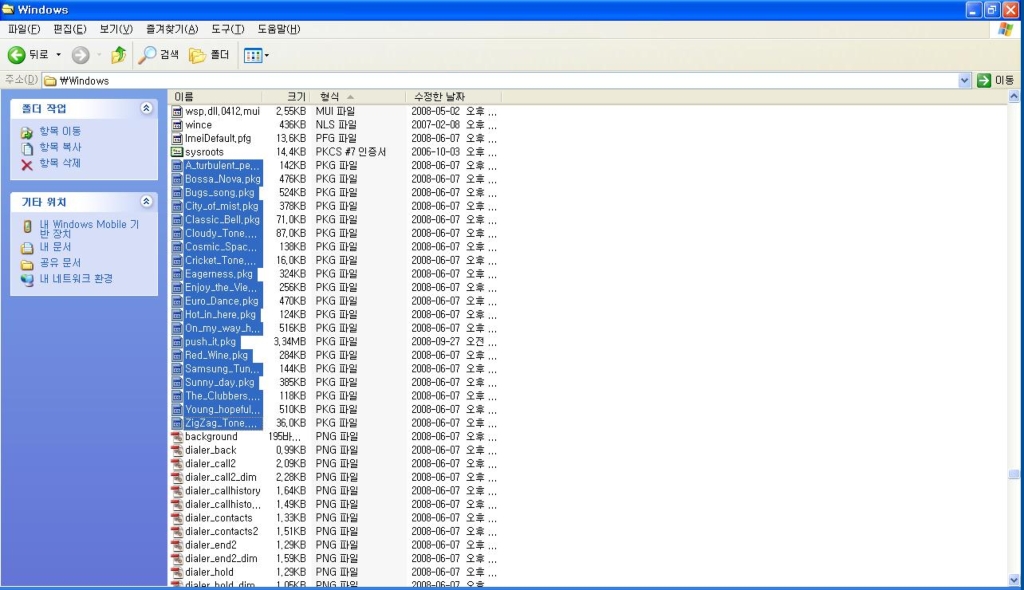
Task: Click the 'PKCS #7 인증서' type cell
Action: [351, 152]
